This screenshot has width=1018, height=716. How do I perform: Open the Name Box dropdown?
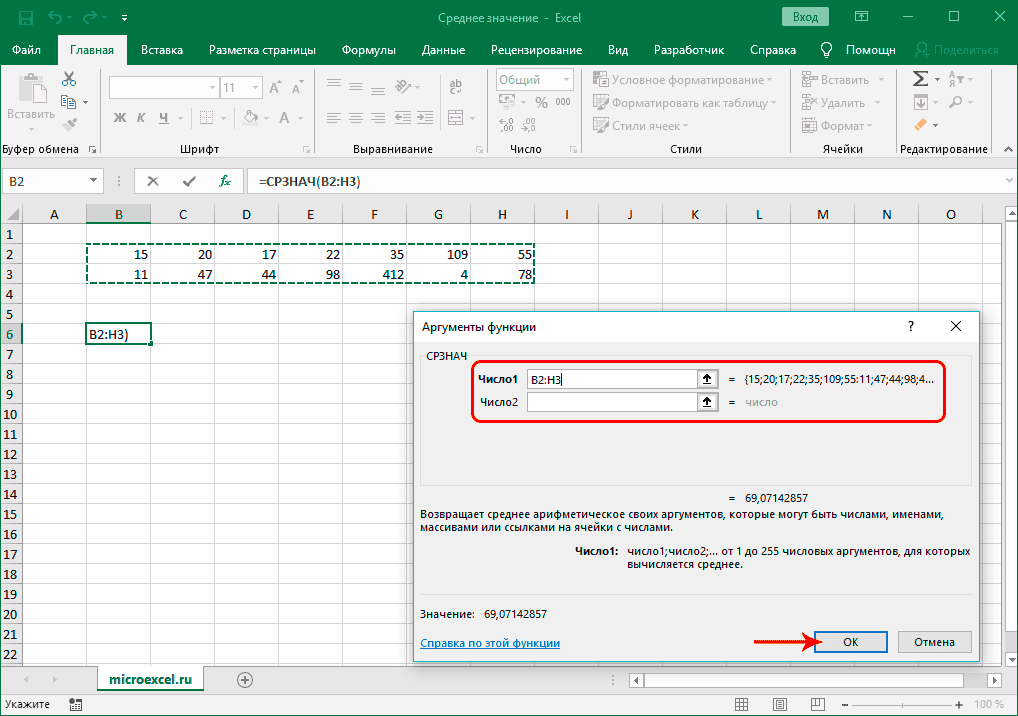95,181
